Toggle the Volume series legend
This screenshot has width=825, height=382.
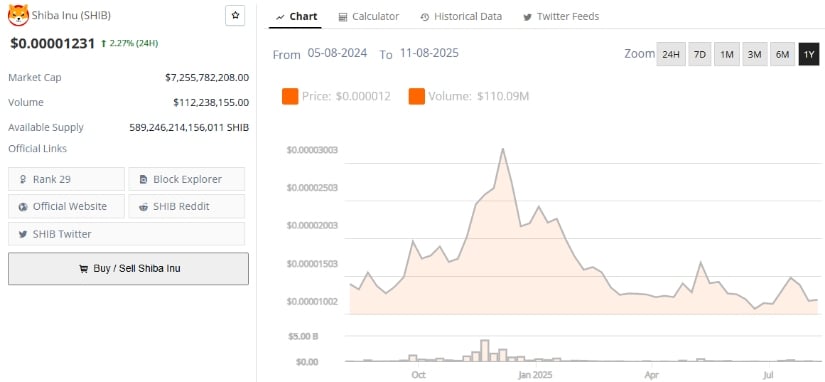[469, 96]
